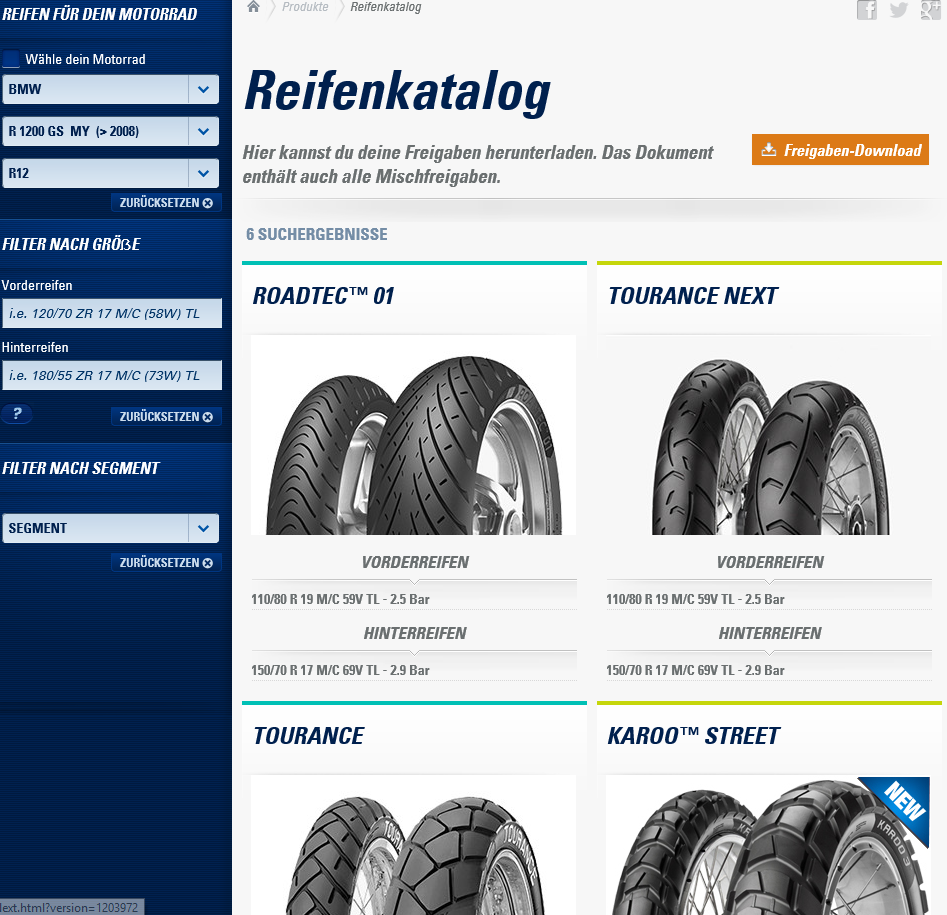This screenshot has height=915, width=947.
Task: Go to the home page icon
Action: pos(254,7)
